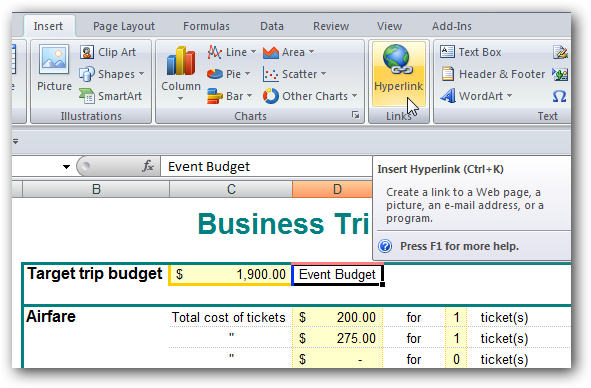The height and width of the screenshot is (388, 591).
Task: Click the Airfare row label
Action: pos(51,316)
